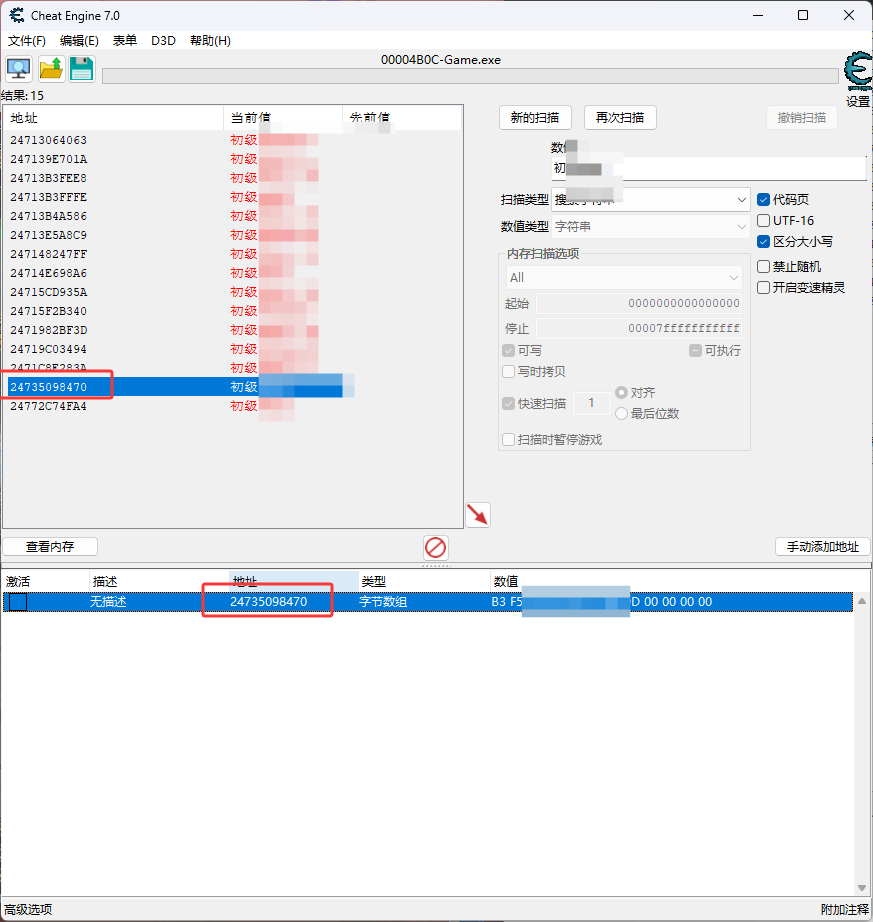873x922 pixels.
Task: Toggle the 可执行 checkbox
Action: coord(695,350)
